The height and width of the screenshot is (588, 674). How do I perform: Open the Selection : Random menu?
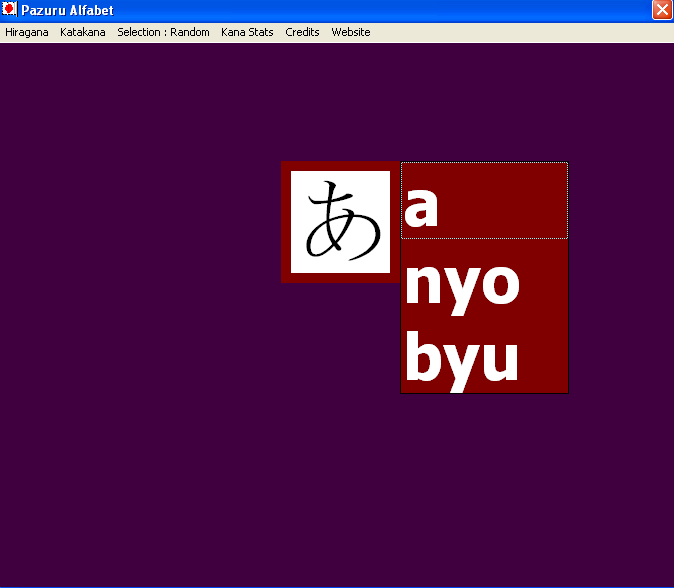(x=163, y=32)
